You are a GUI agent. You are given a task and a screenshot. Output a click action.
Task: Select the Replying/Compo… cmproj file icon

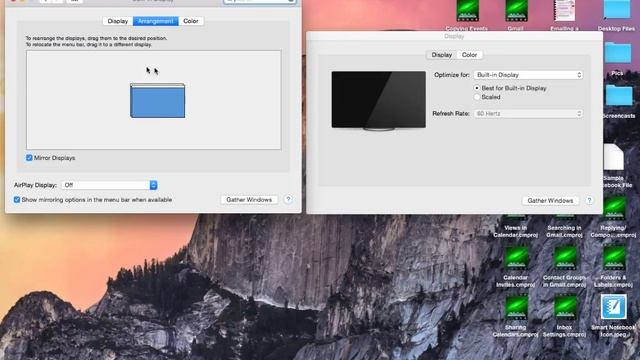tap(614, 209)
